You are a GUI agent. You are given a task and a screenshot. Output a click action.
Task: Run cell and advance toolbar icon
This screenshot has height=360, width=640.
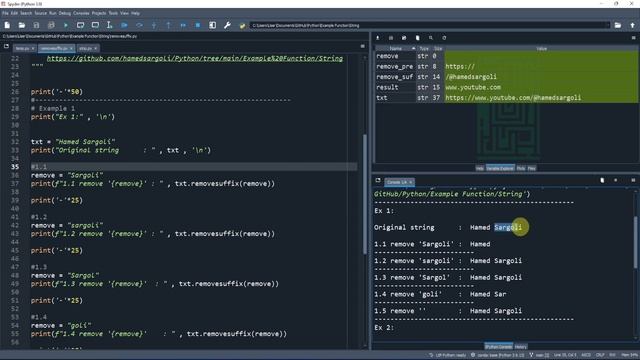pos(95,25)
